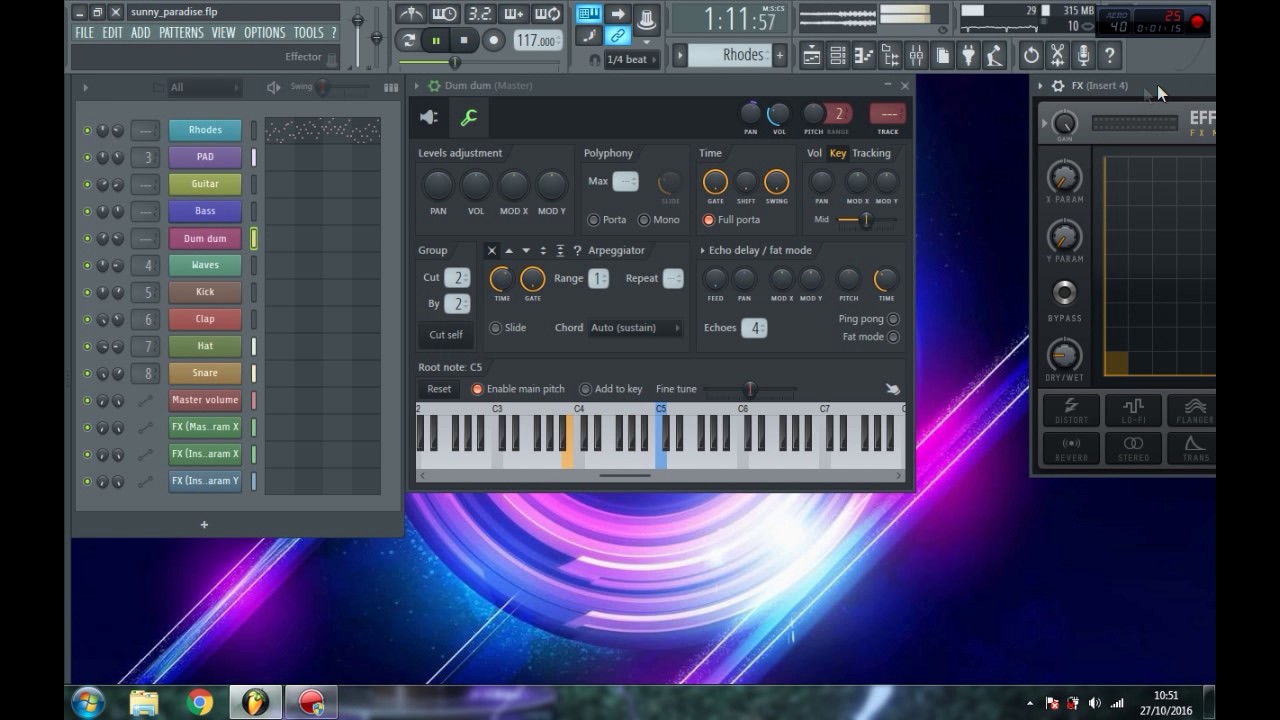The height and width of the screenshot is (720, 1280).
Task: Mute the Rhodes channel green light
Action: pos(87,130)
